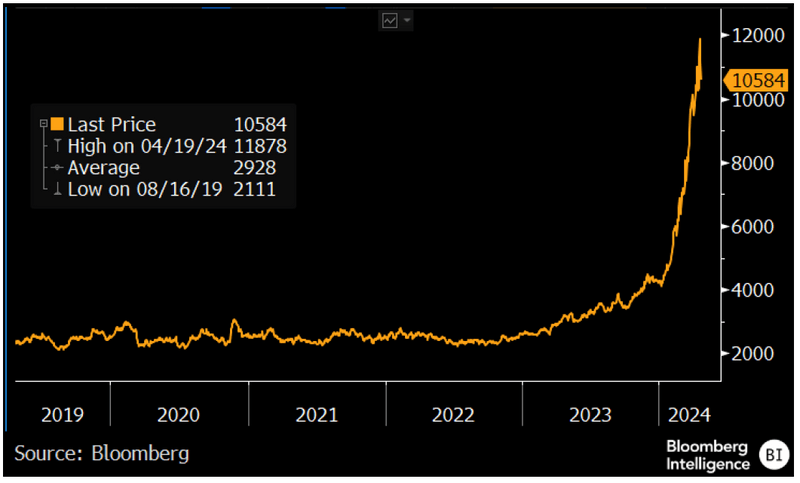
Task: Click the 2023 x-axis label
Action: [590, 415]
